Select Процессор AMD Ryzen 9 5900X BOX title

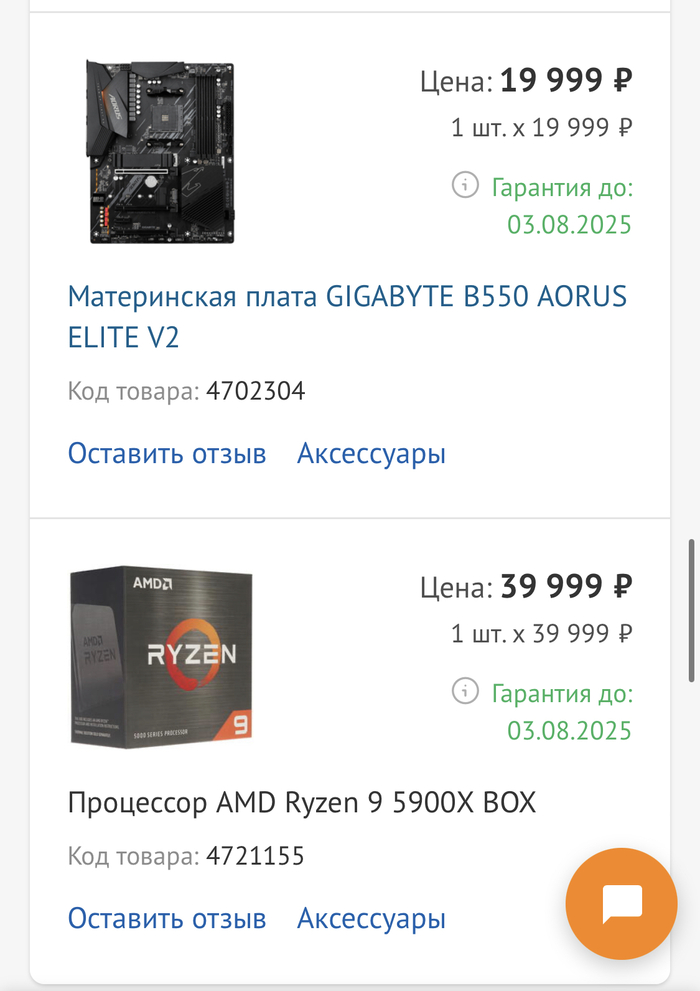[x=301, y=803]
